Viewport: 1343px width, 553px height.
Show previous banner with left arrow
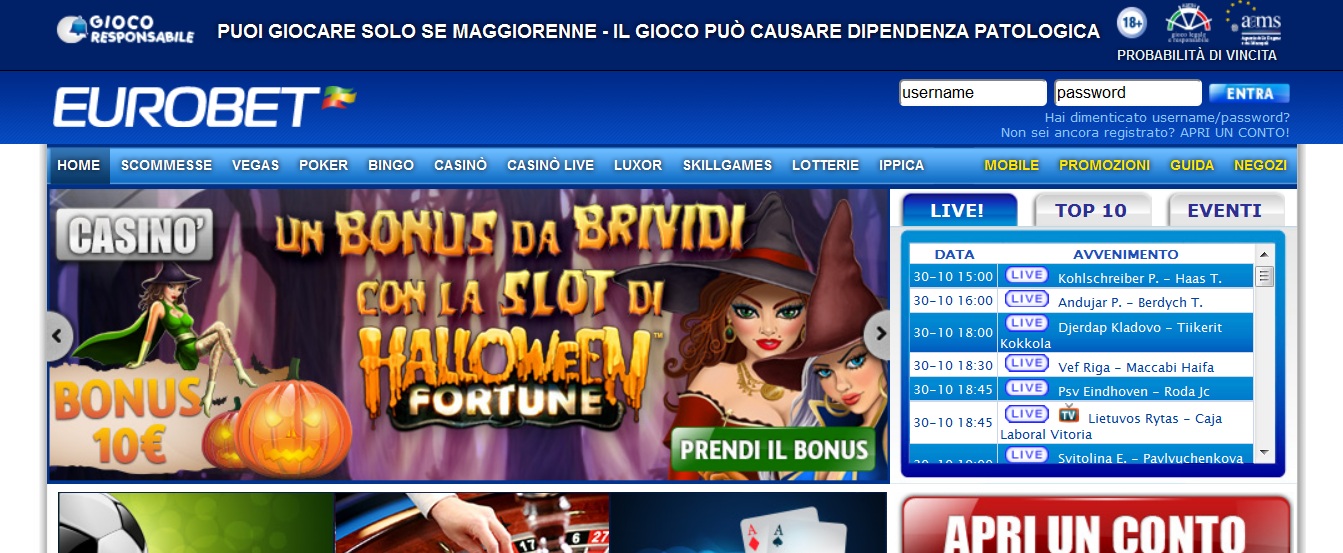tap(59, 335)
